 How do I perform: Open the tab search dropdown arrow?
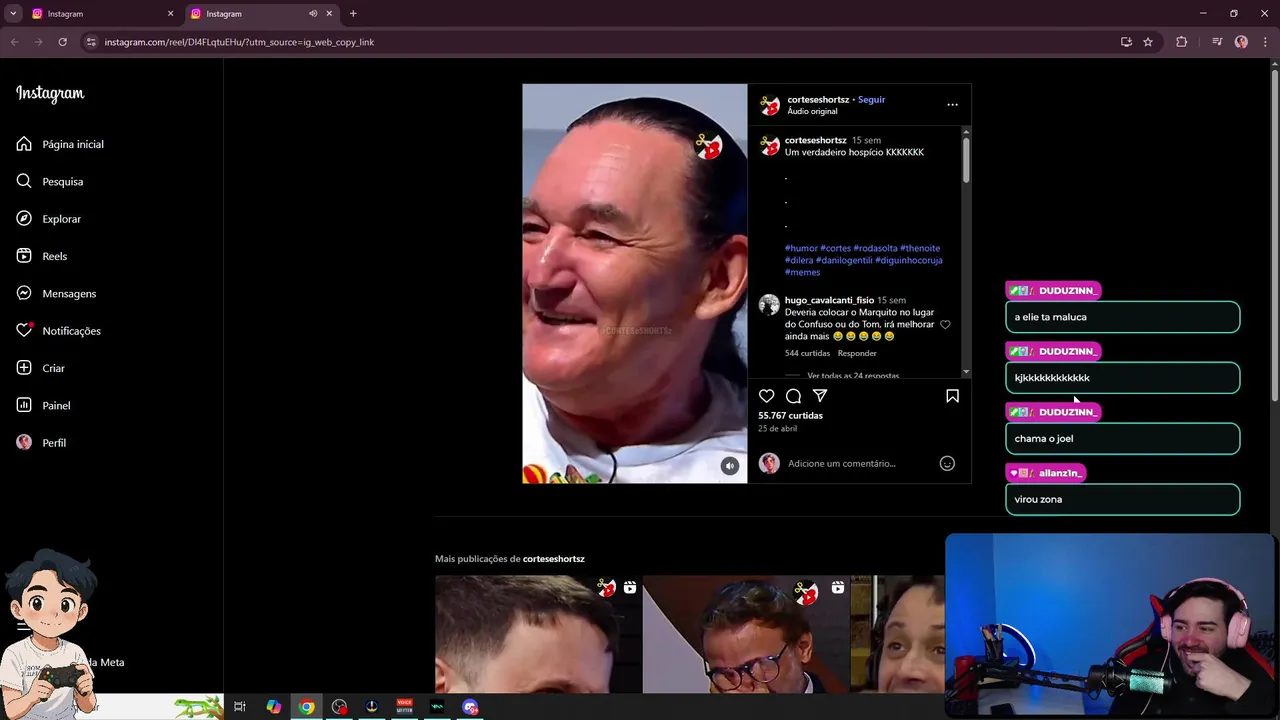point(13,14)
